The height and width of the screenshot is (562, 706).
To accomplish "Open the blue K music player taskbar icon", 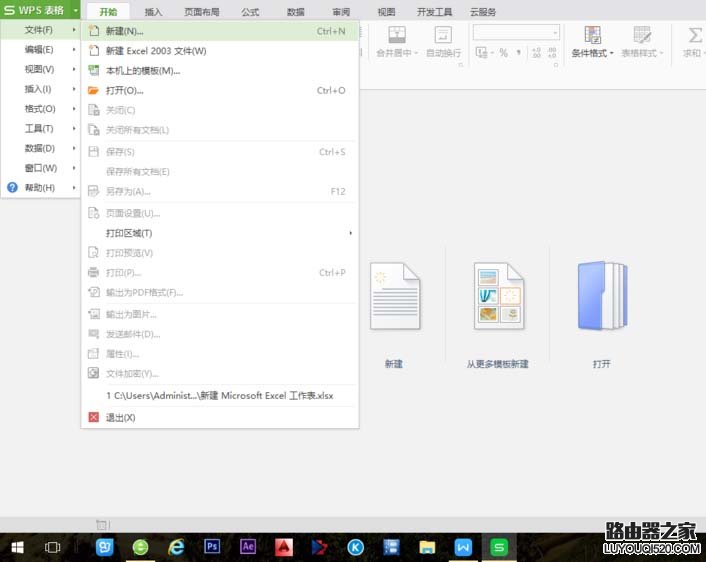I will tap(355, 548).
